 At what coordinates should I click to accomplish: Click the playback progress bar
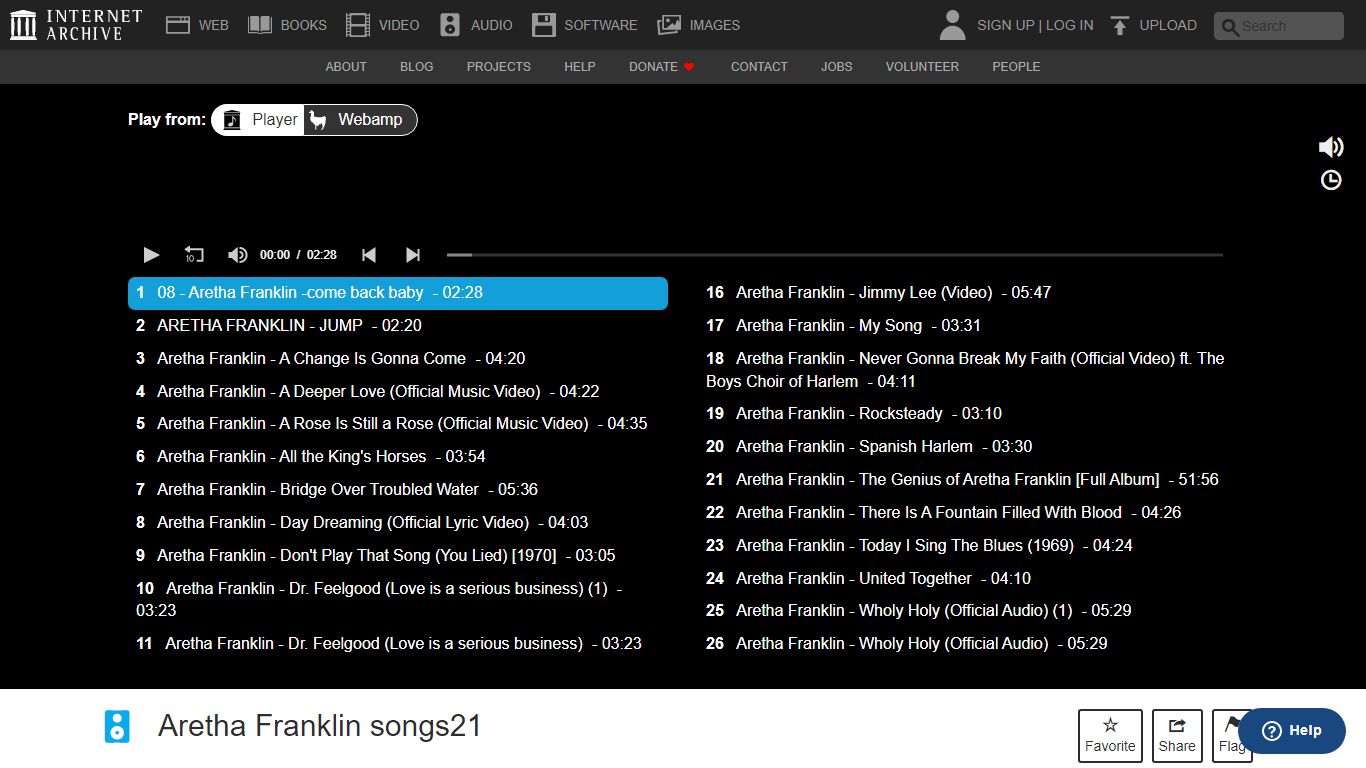point(834,255)
